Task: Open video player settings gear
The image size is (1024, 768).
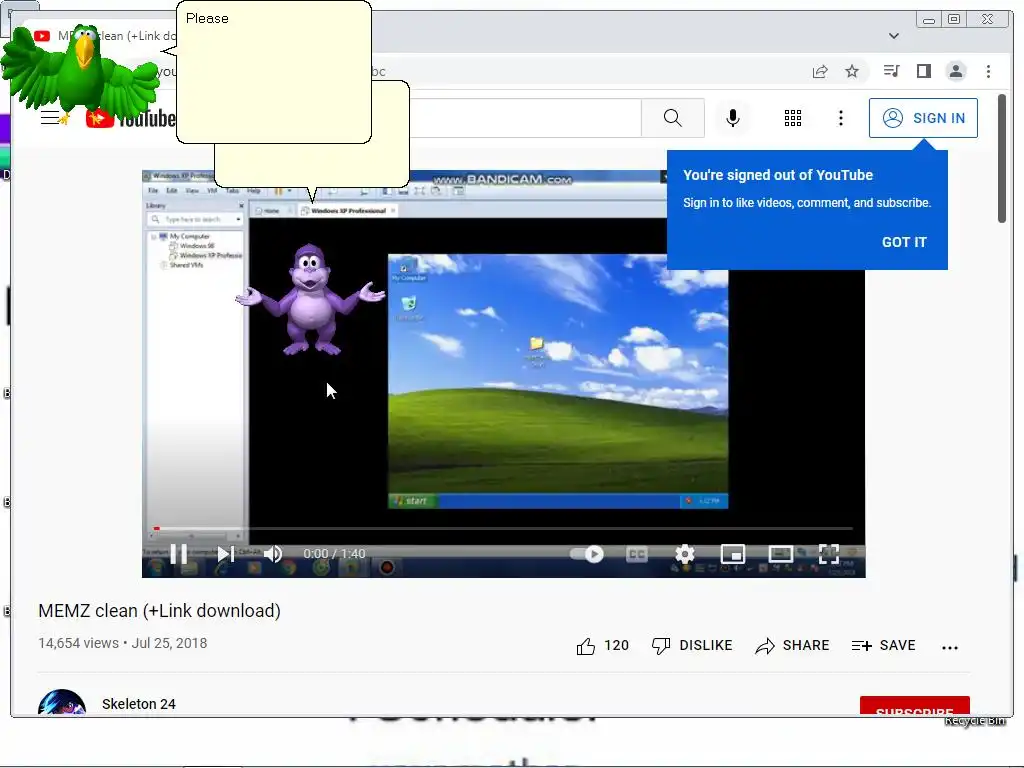Action: coord(684,554)
